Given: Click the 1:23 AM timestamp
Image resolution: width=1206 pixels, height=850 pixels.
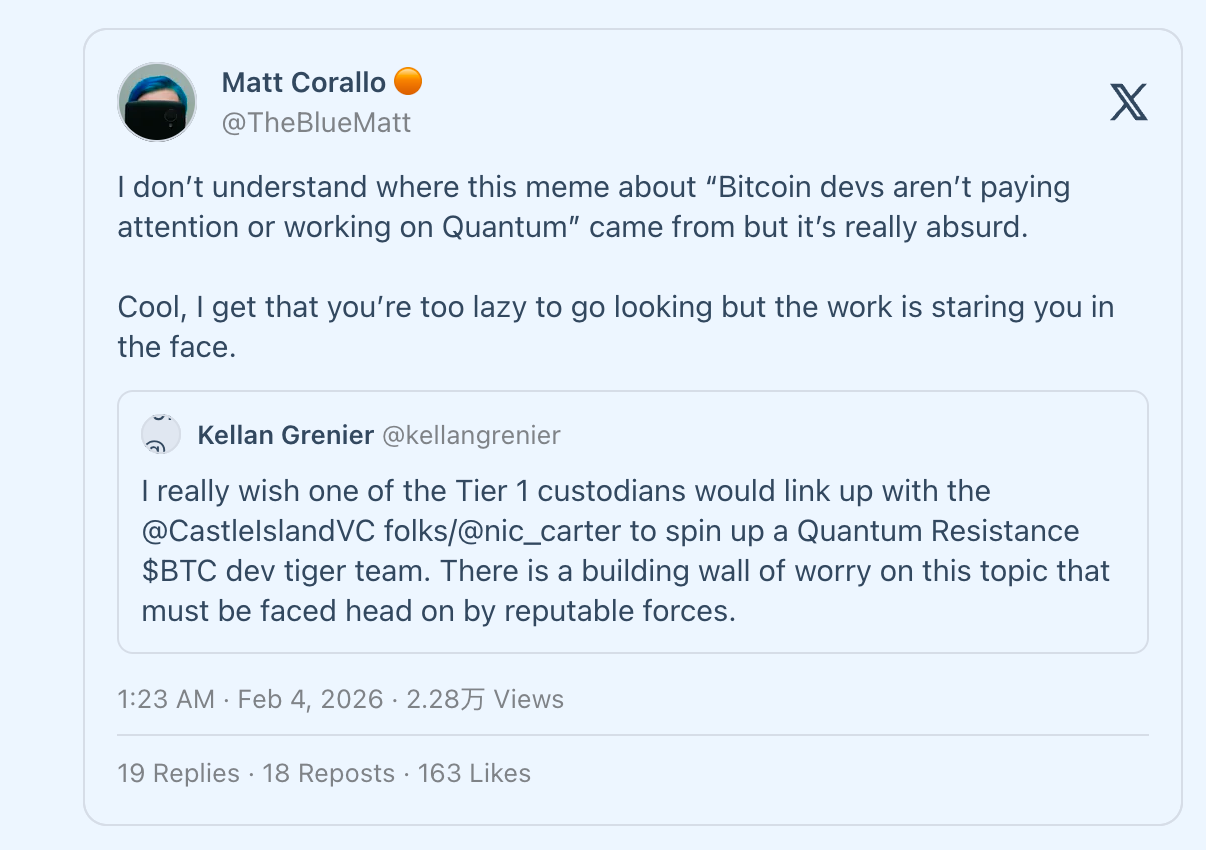Looking at the screenshot, I should coord(166,699).
